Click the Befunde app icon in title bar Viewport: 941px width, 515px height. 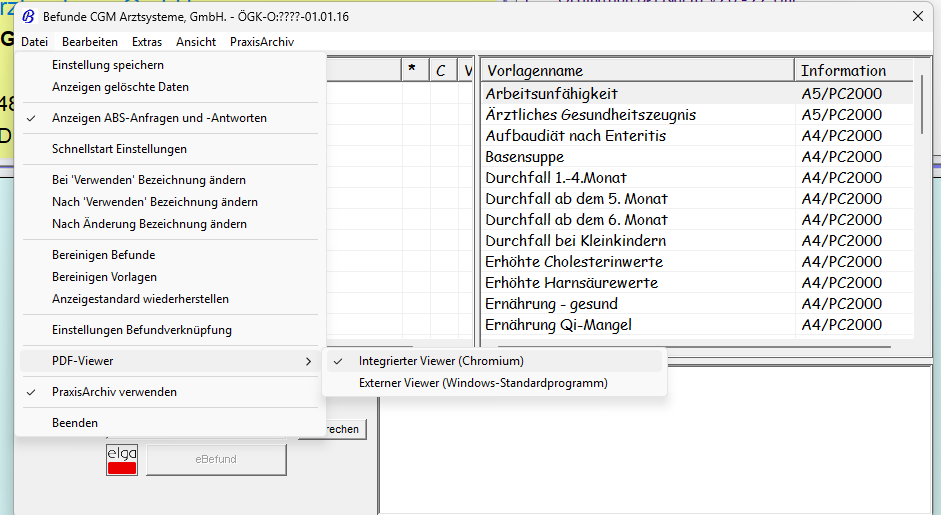point(29,17)
